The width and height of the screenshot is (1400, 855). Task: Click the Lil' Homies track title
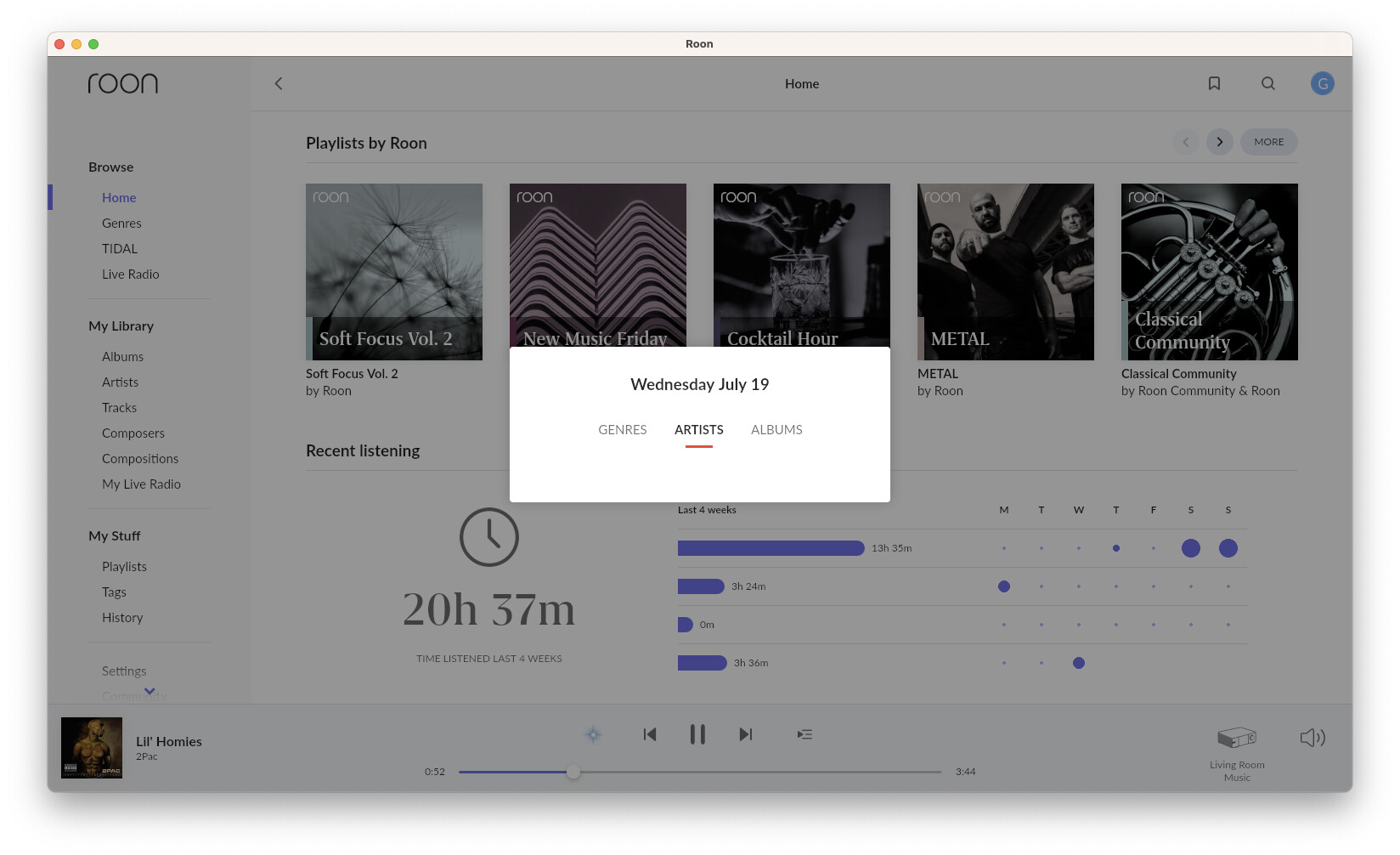[169, 741]
